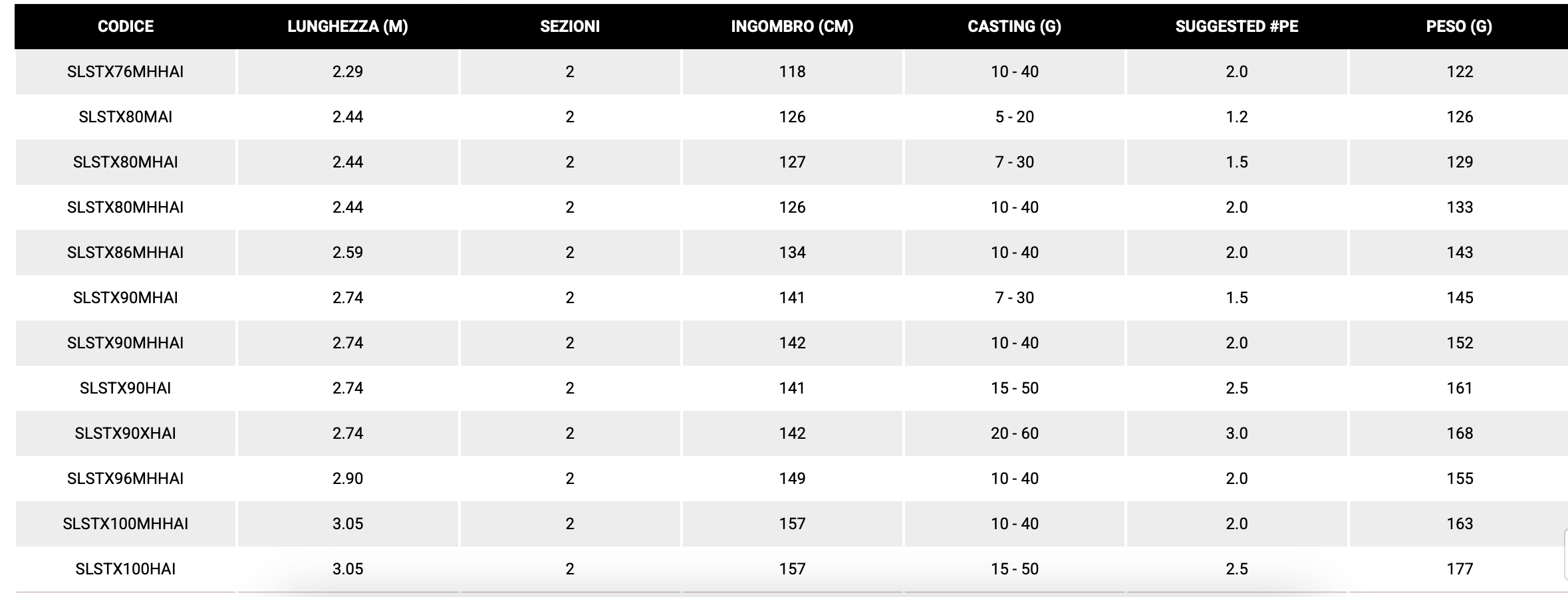Select the SLSTX90XHAI product code cell
Screen dimensions: 1568x597
[x=126, y=433]
